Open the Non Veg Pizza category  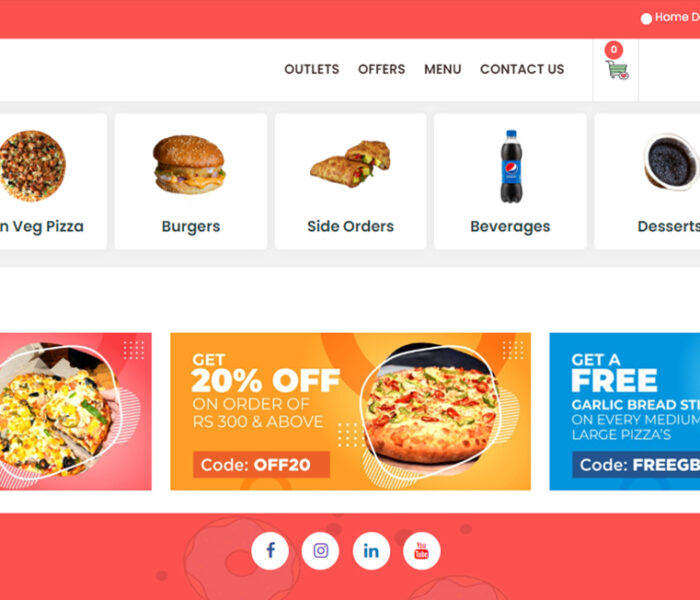pos(53,181)
